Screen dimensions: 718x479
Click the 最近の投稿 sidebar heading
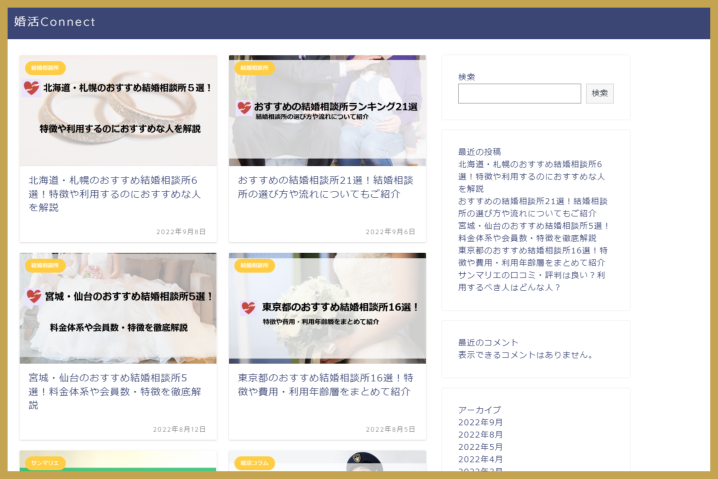coord(479,152)
